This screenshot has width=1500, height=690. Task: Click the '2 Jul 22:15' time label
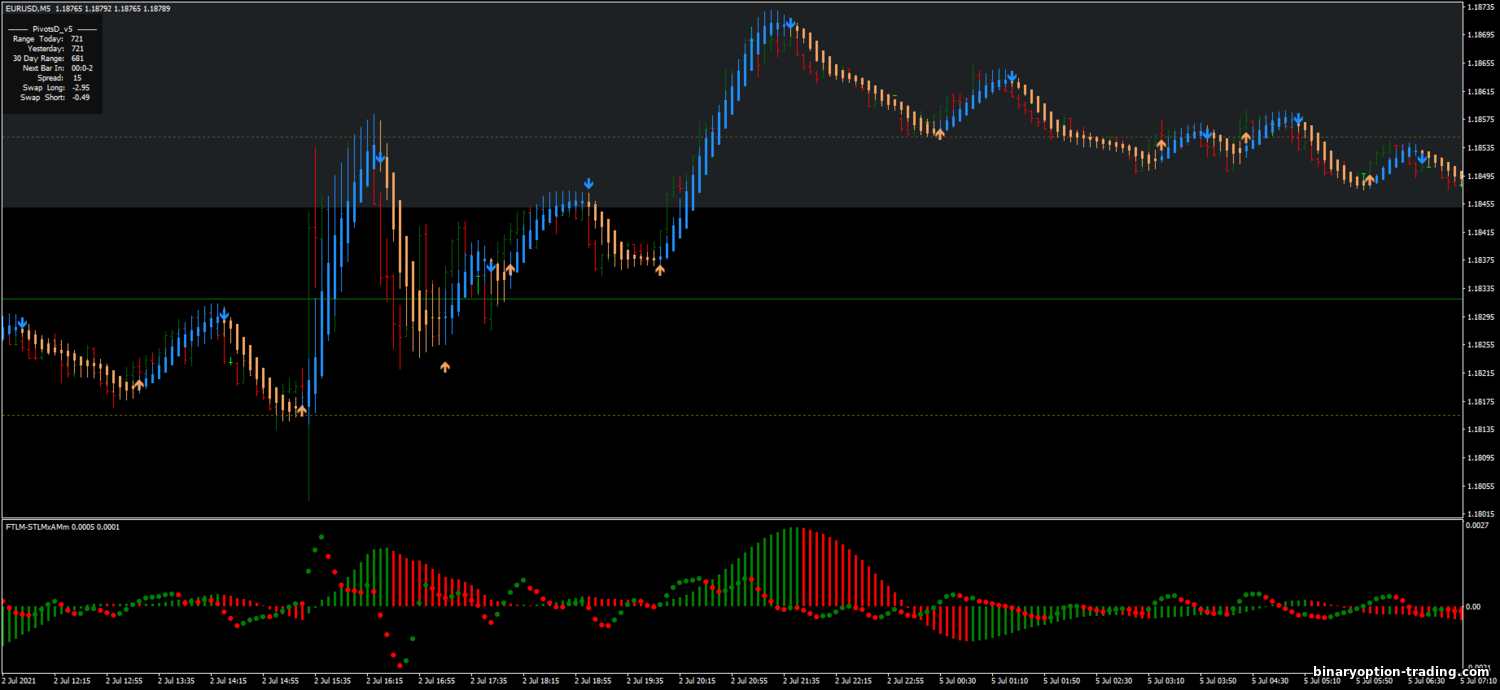pos(853,681)
